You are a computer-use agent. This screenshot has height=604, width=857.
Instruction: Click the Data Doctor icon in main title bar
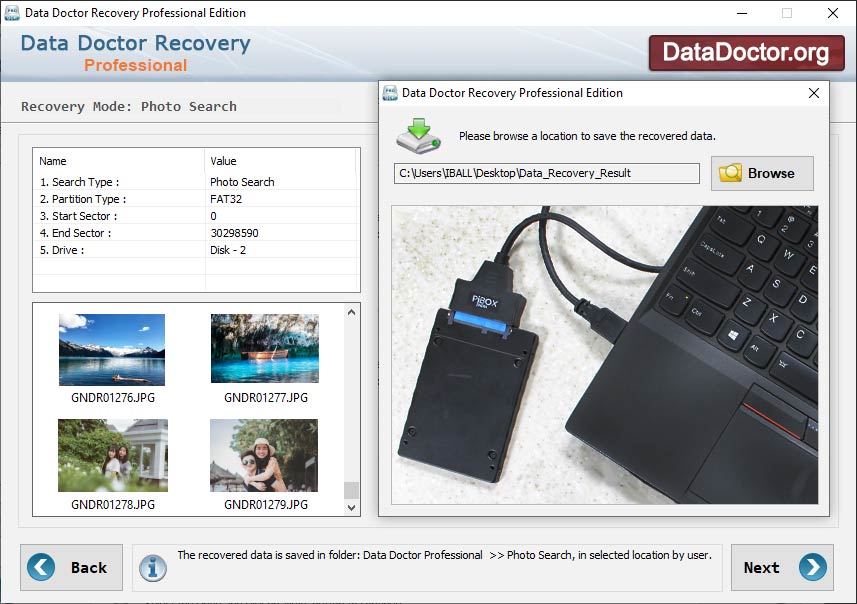click(13, 13)
